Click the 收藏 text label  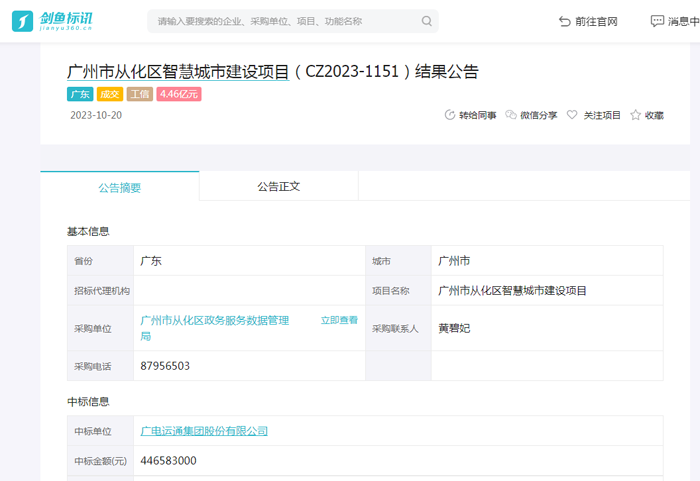pos(654,115)
